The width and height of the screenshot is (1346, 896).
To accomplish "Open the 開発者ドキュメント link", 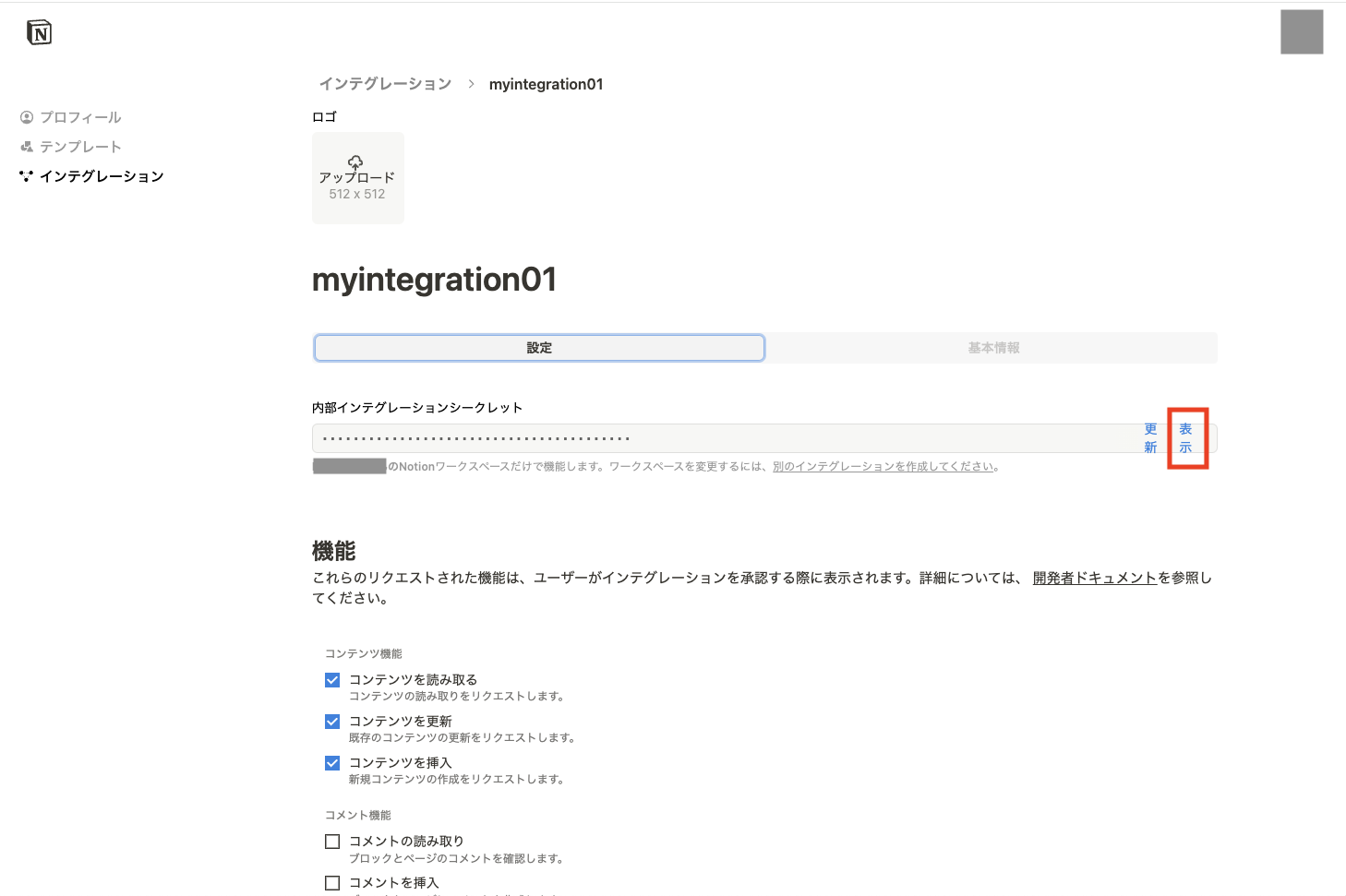I will pyautogui.click(x=1093, y=578).
